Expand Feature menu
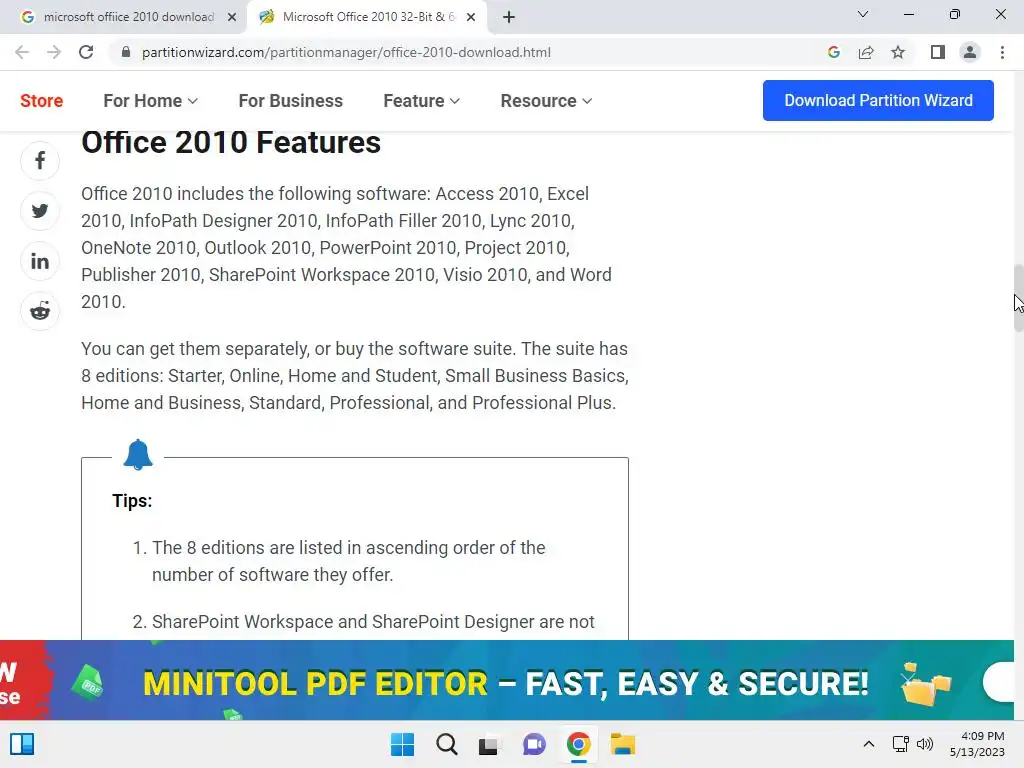 click(421, 101)
